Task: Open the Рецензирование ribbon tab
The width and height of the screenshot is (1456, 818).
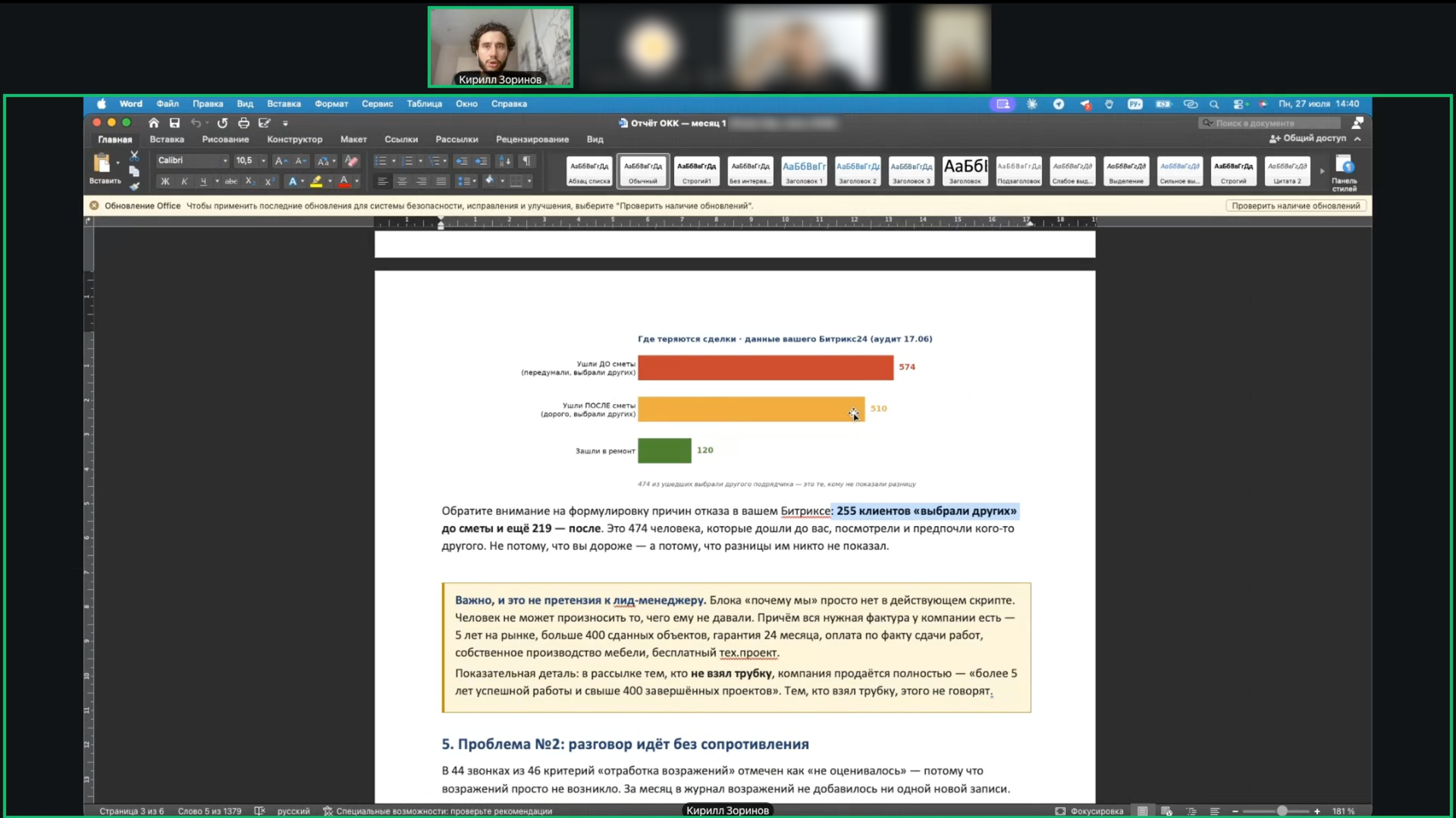Action: (x=532, y=139)
